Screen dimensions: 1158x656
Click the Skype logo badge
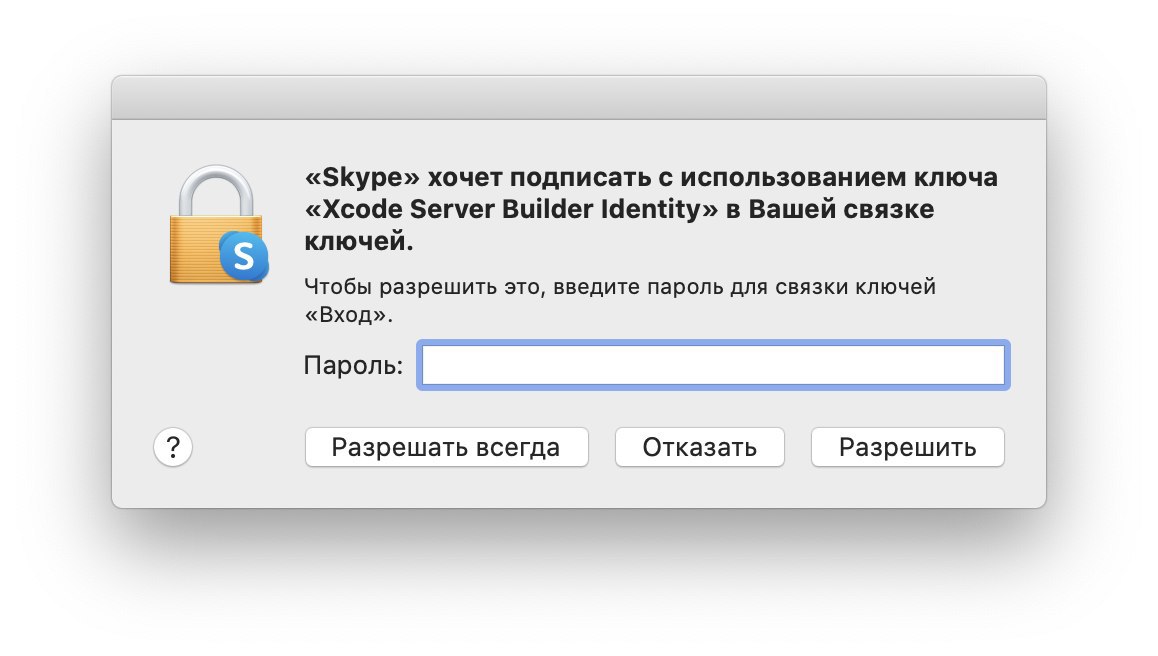pyautogui.click(x=244, y=255)
